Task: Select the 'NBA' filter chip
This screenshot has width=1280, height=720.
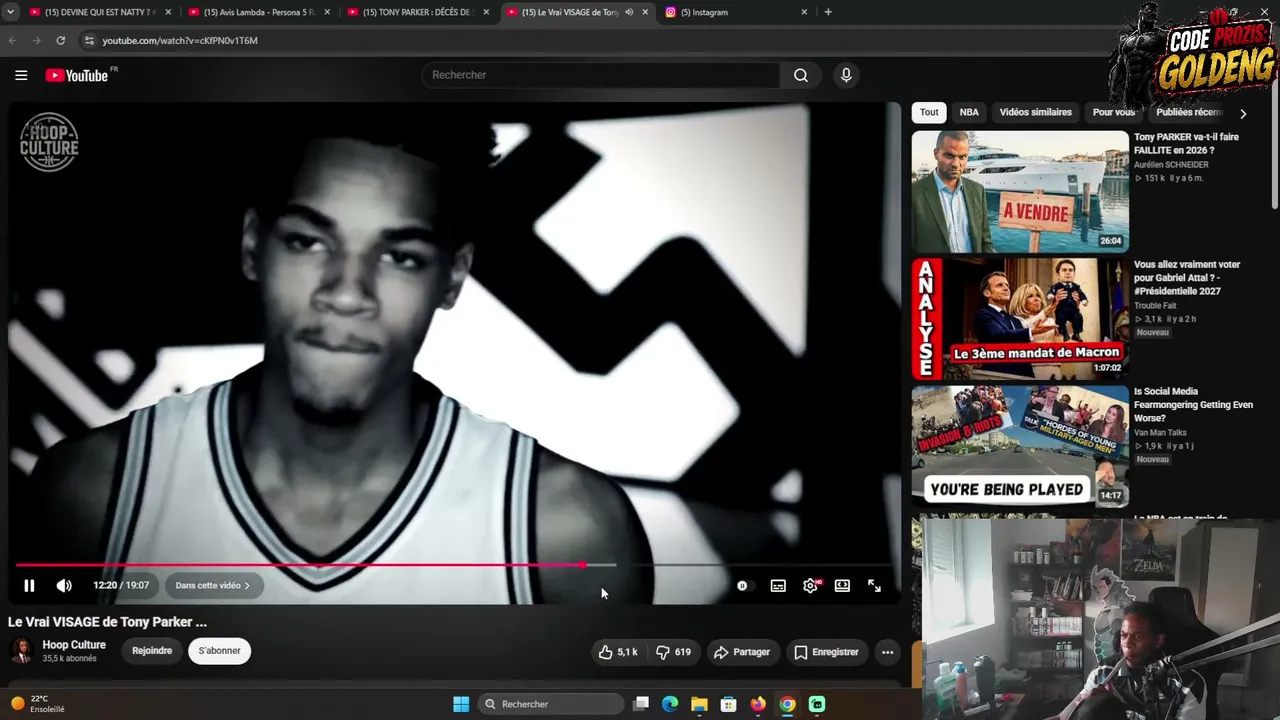Action: (x=969, y=113)
